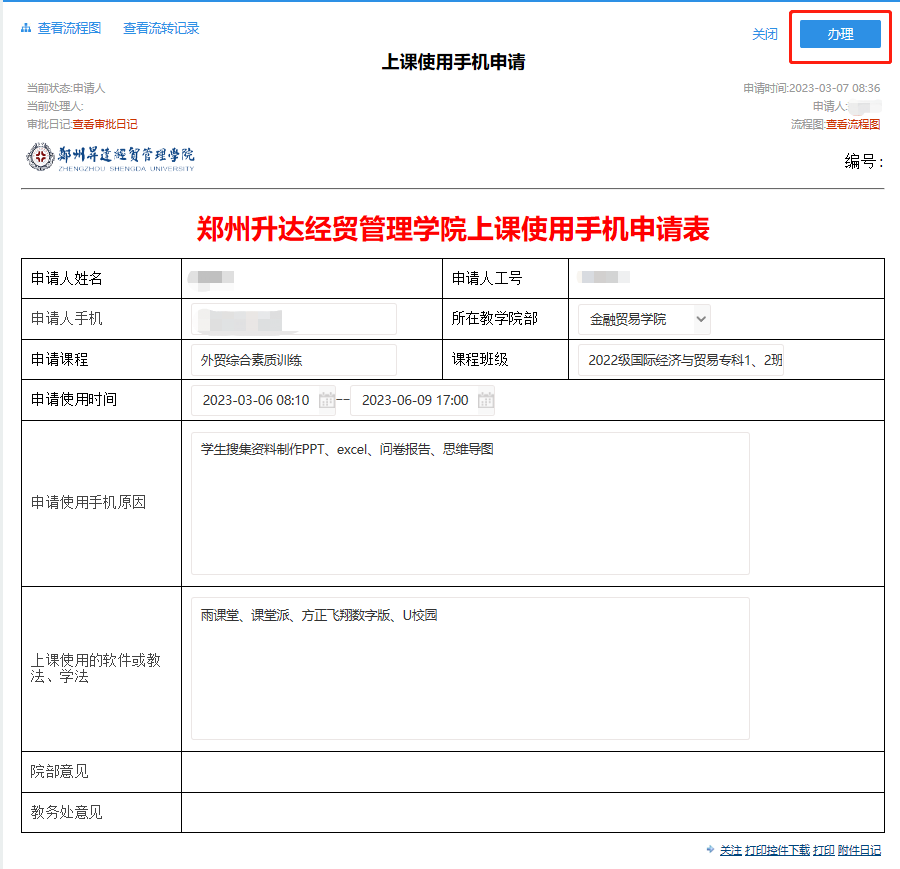Viewport: 900px width, 869px height.
Task: Click 申请时间:2023-03-07 08:36 text
Action: [x=812, y=88]
